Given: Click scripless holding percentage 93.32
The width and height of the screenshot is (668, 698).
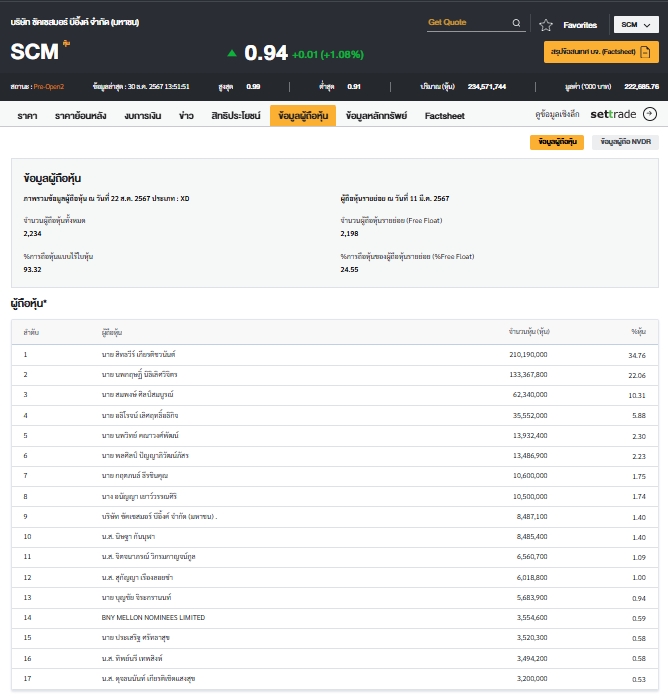Looking at the screenshot, I should 32,269.
